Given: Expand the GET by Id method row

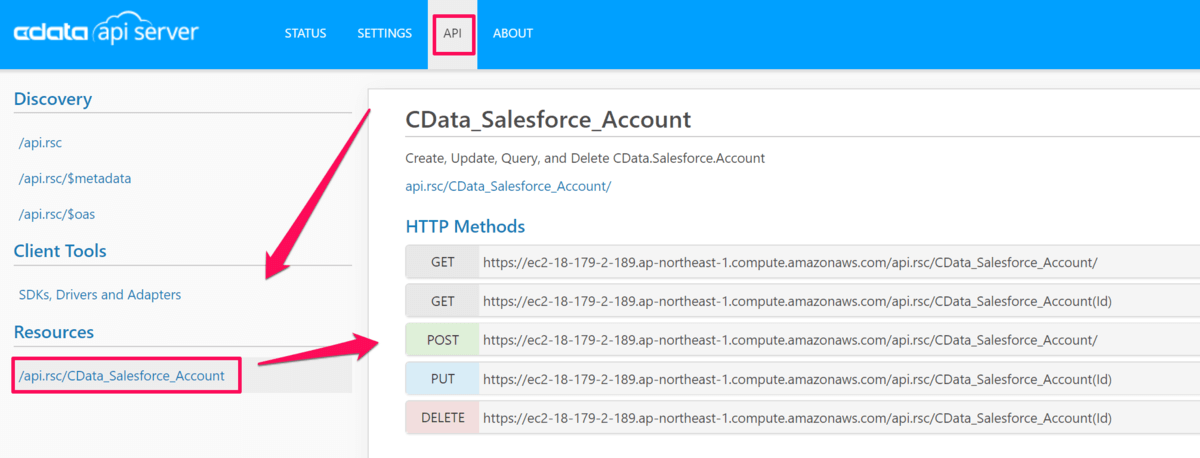Looking at the screenshot, I should pos(443,300).
